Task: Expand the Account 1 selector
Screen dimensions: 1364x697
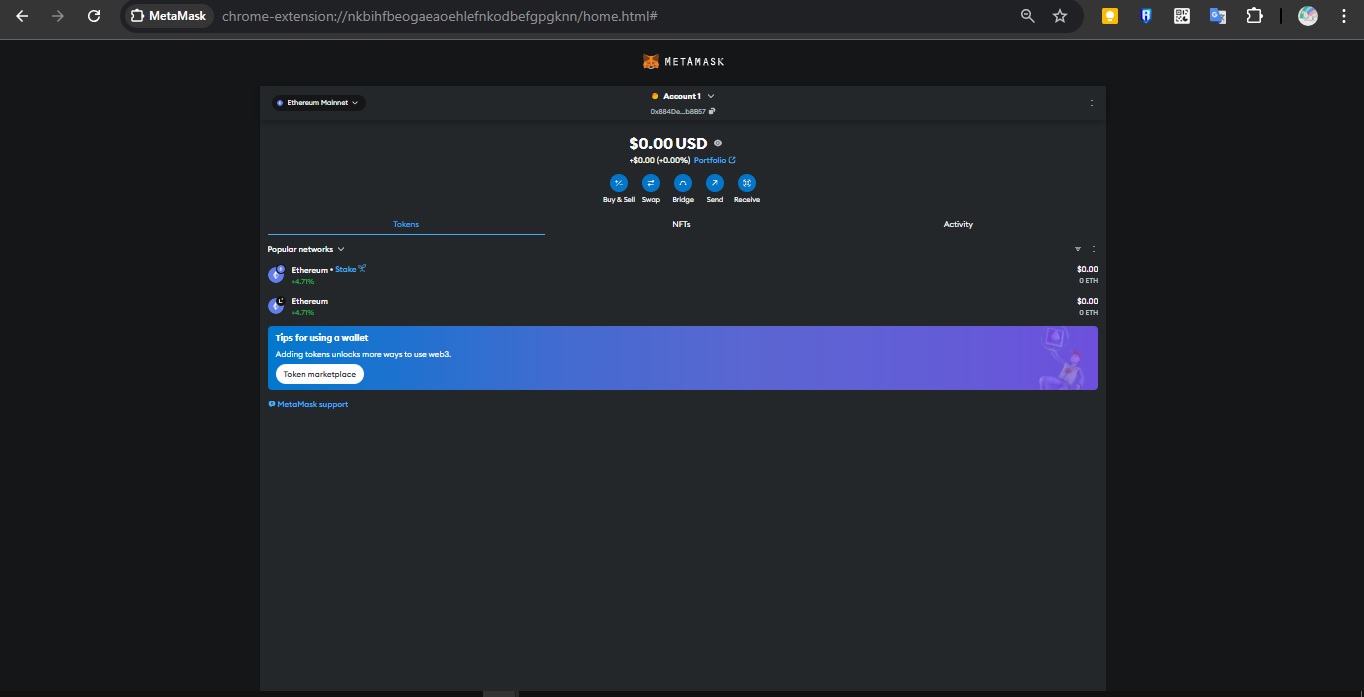Action: (683, 96)
